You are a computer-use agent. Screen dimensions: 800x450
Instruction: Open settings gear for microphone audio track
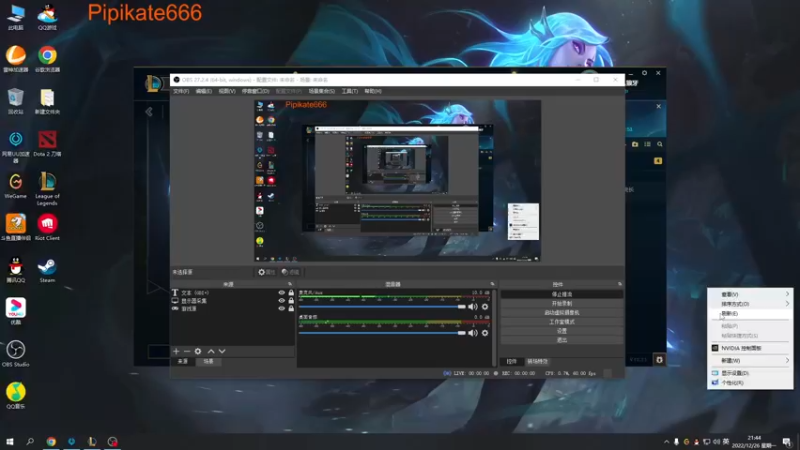tap(485, 307)
